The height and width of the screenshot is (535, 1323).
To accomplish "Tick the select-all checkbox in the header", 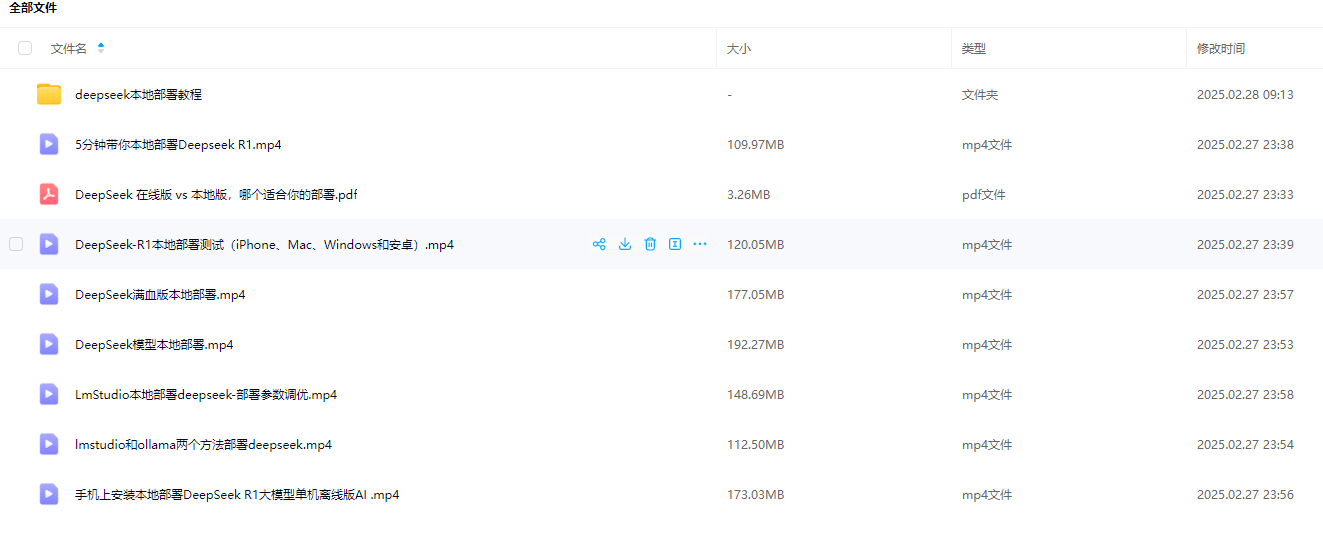I will [25, 48].
